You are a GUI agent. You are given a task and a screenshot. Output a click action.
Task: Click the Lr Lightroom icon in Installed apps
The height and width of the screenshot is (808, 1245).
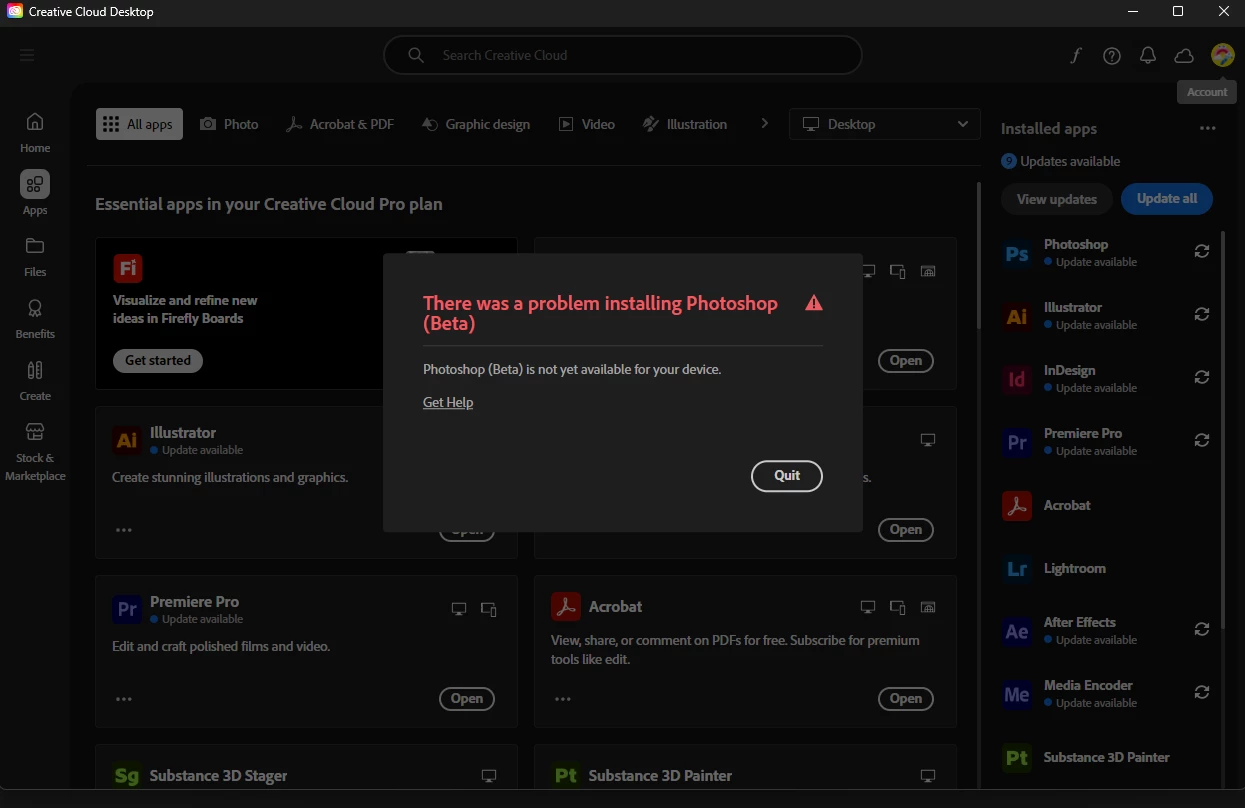(x=1017, y=568)
